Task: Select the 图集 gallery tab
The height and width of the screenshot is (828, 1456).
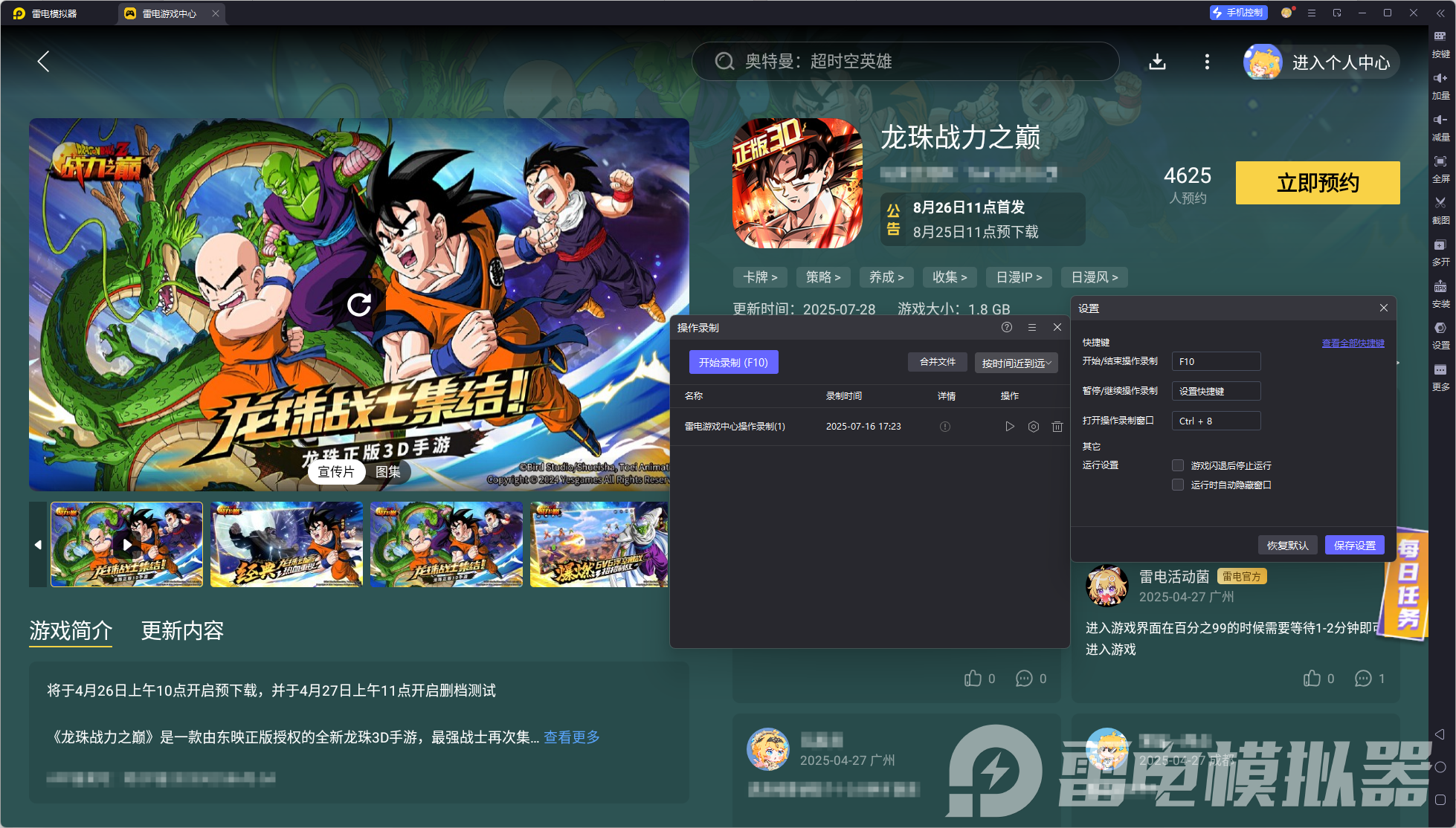Action: pyautogui.click(x=387, y=472)
